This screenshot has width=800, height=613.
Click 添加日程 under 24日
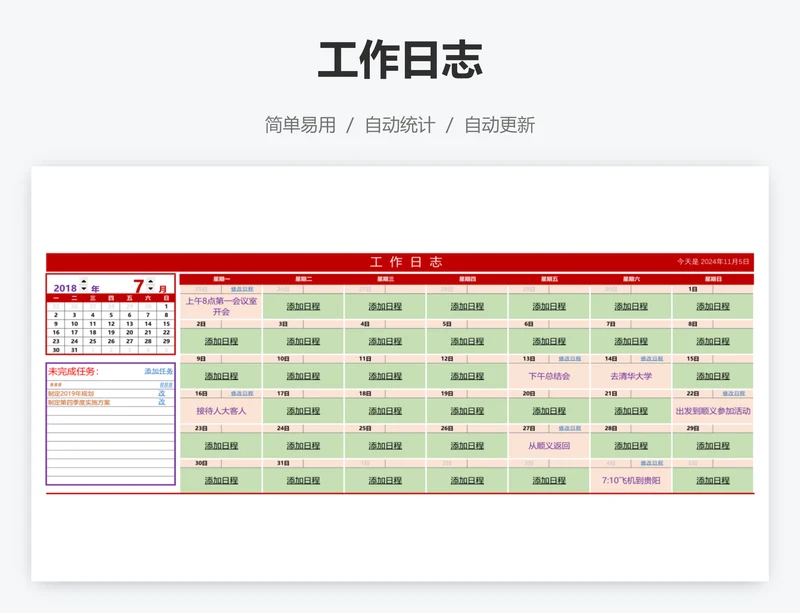coord(303,446)
